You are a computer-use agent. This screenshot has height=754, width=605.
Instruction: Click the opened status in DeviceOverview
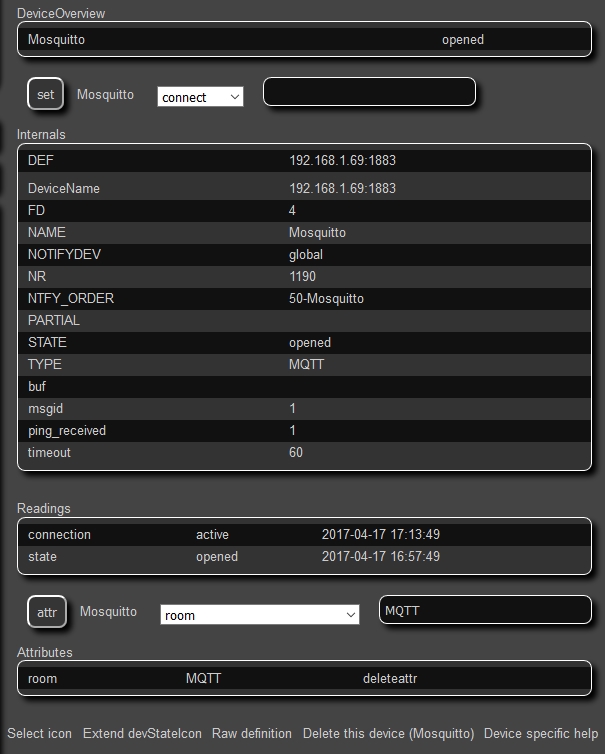tap(462, 40)
